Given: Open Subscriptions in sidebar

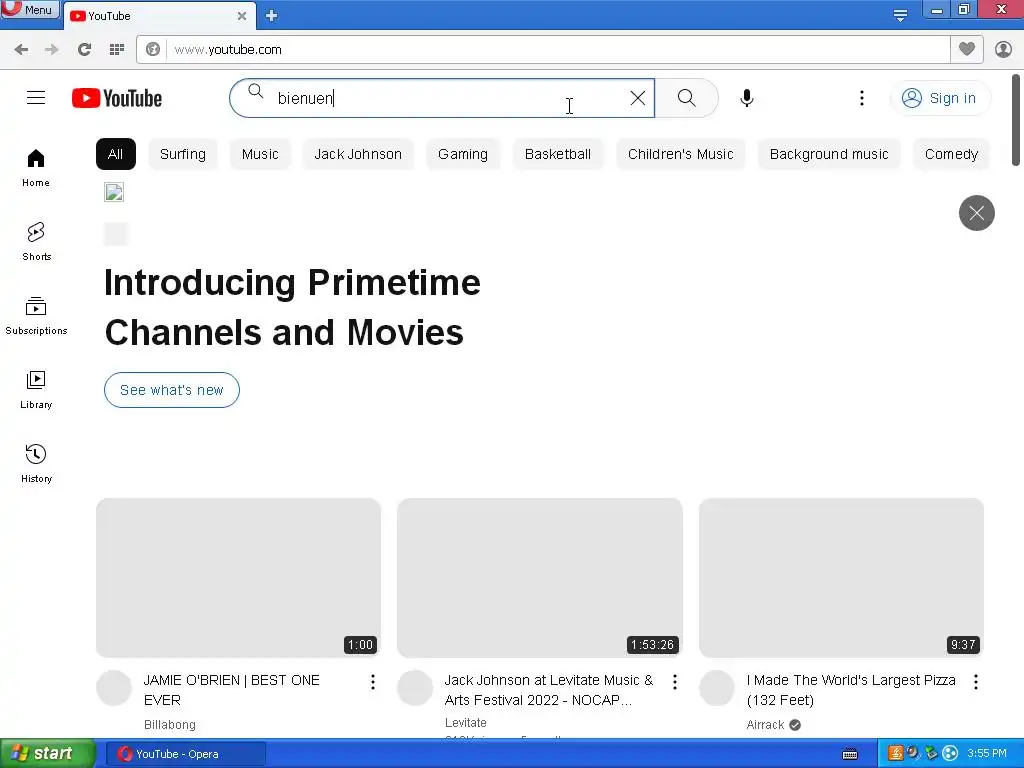Looking at the screenshot, I should coord(36,316).
